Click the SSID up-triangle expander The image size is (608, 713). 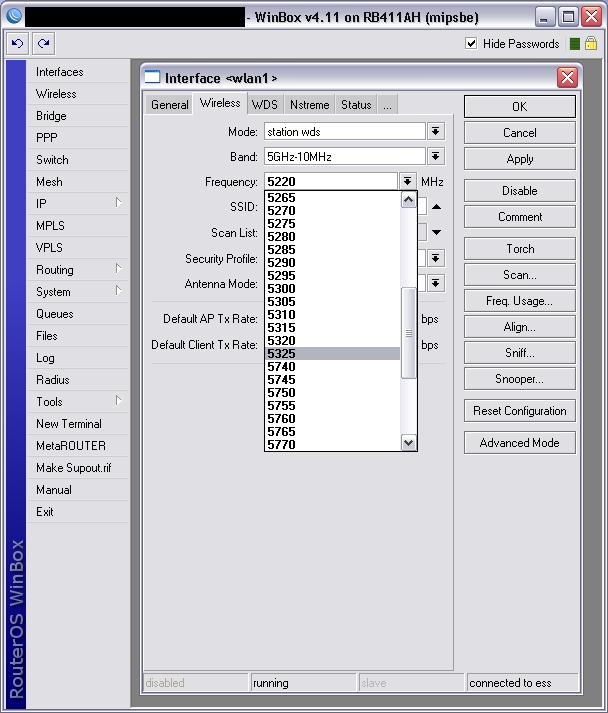coord(436,207)
